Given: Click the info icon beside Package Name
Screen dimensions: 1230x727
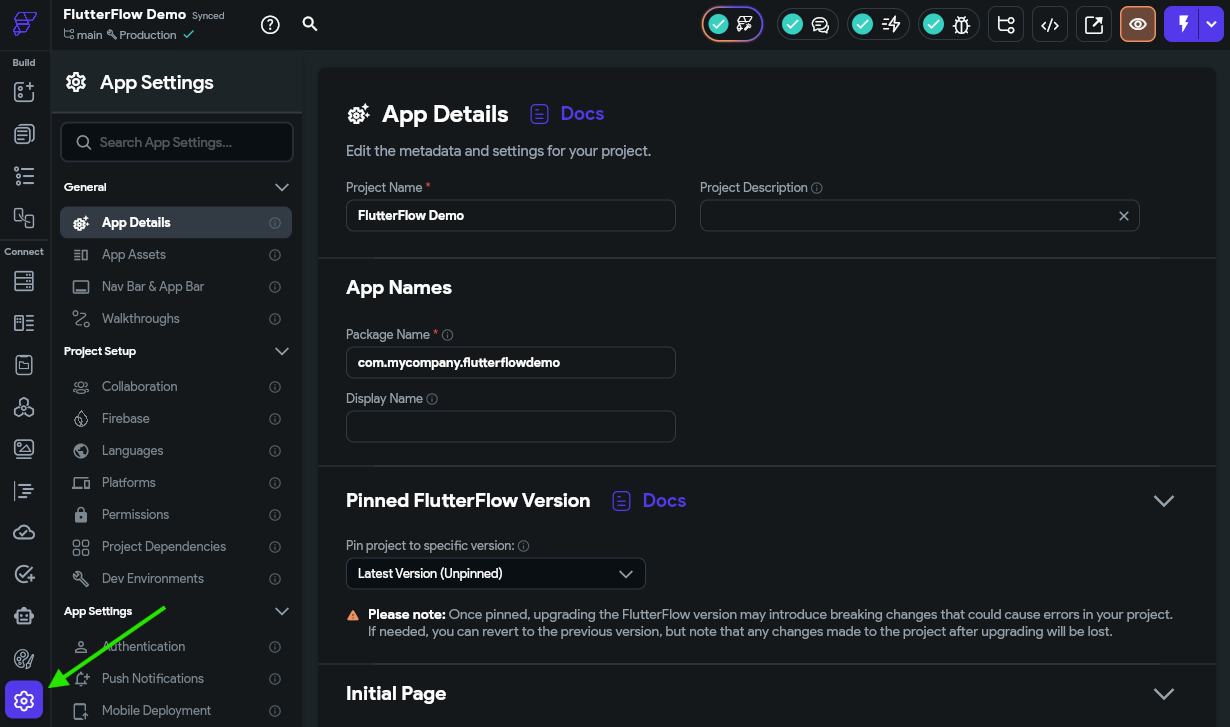Looking at the screenshot, I should click(x=448, y=335).
